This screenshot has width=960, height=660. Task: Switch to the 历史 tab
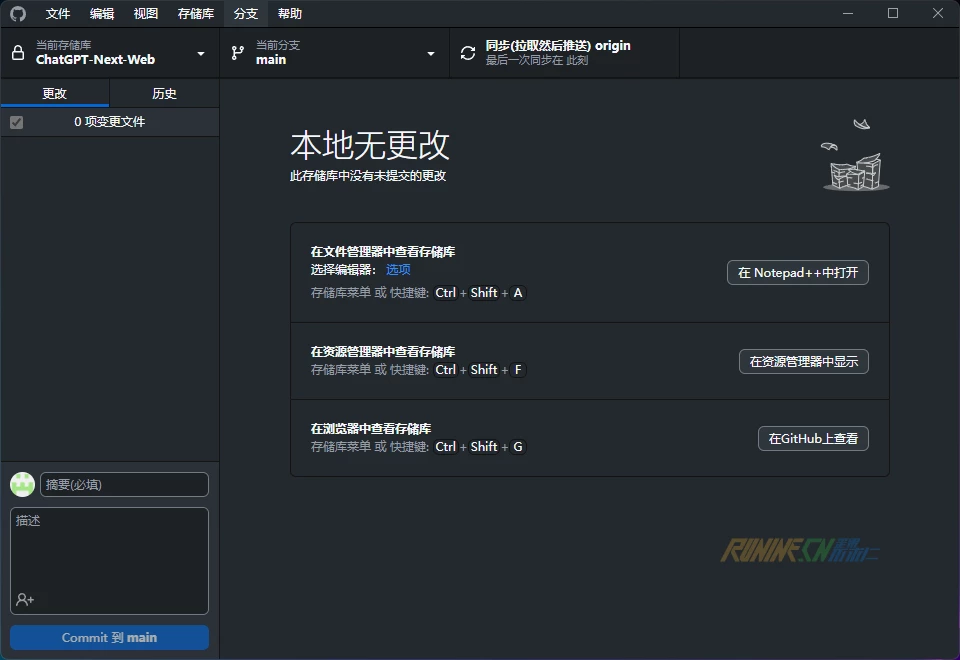point(164,93)
